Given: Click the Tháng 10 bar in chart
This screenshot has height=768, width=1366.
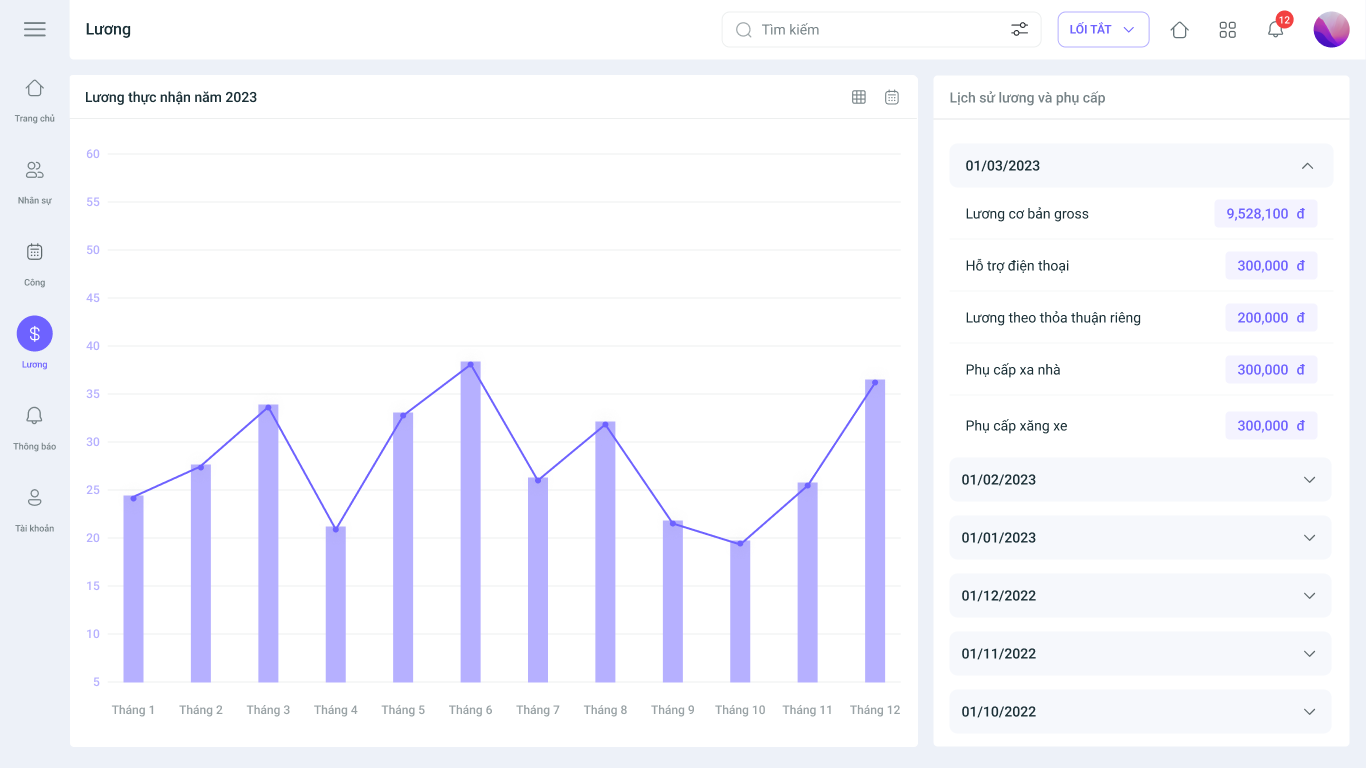Looking at the screenshot, I should tap(740, 612).
